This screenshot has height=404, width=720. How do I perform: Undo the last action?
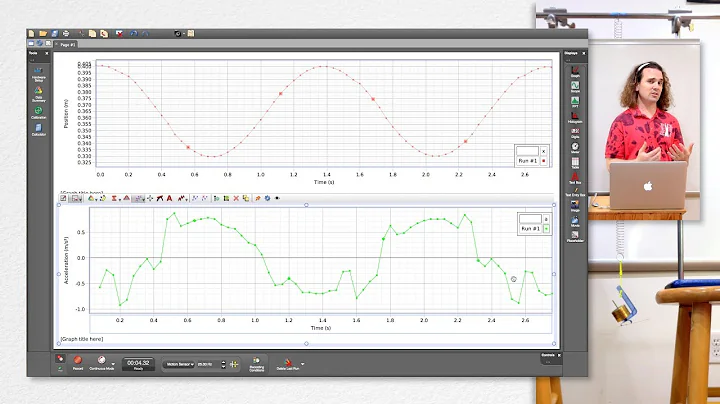click(134, 34)
